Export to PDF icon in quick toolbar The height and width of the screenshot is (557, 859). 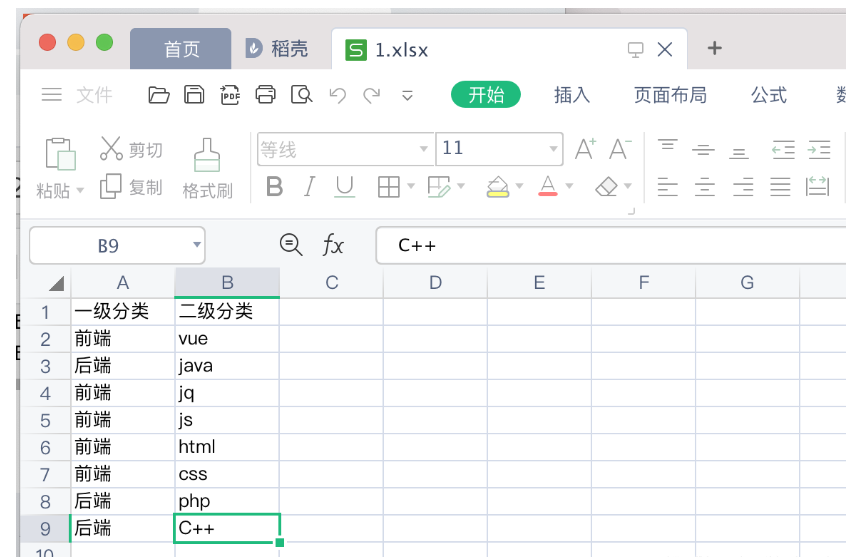[230, 95]
